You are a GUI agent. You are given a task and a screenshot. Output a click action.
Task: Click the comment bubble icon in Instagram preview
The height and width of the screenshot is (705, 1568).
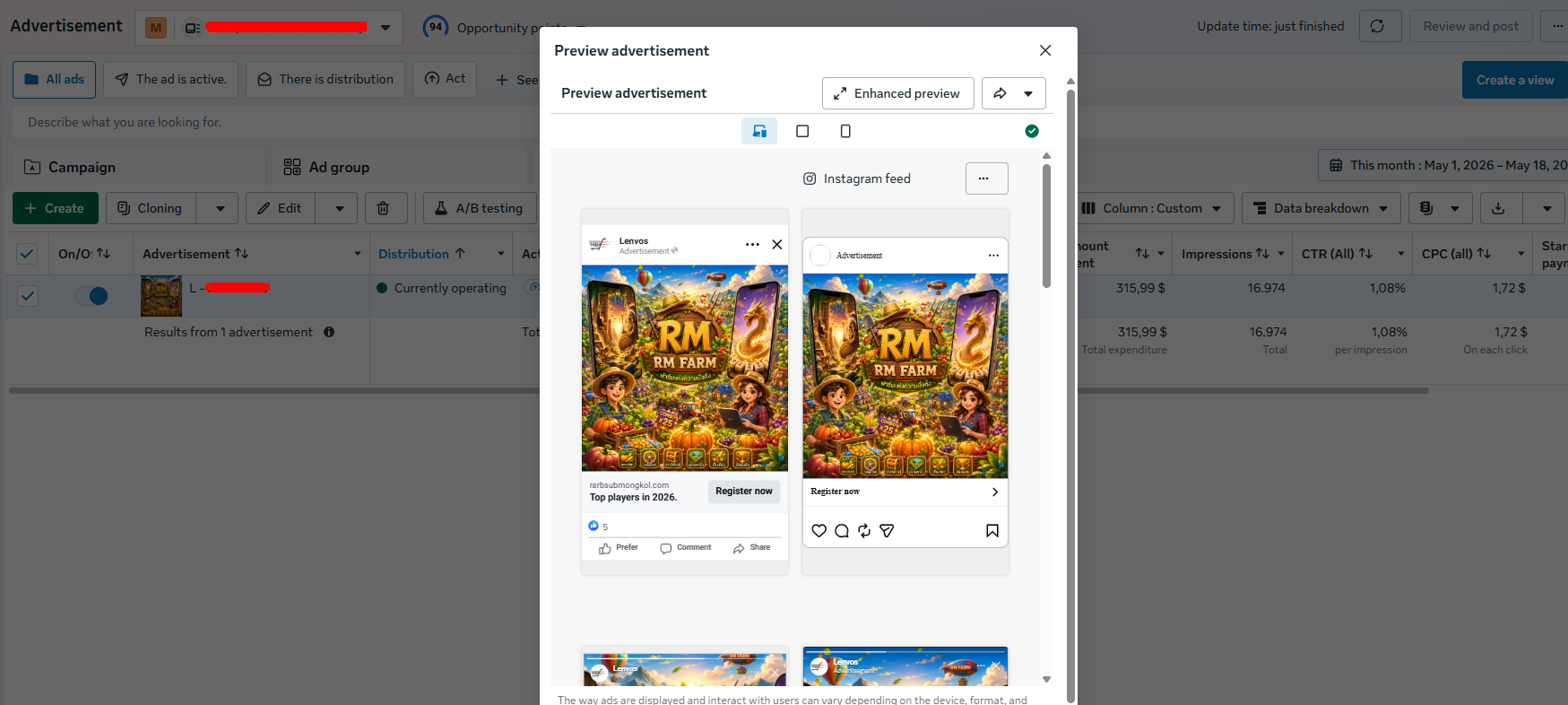[842, 531]
